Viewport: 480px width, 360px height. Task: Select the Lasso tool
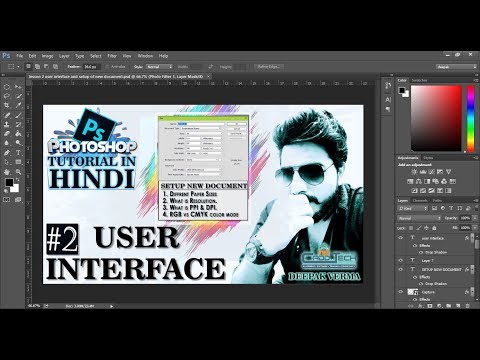(7, 96)
